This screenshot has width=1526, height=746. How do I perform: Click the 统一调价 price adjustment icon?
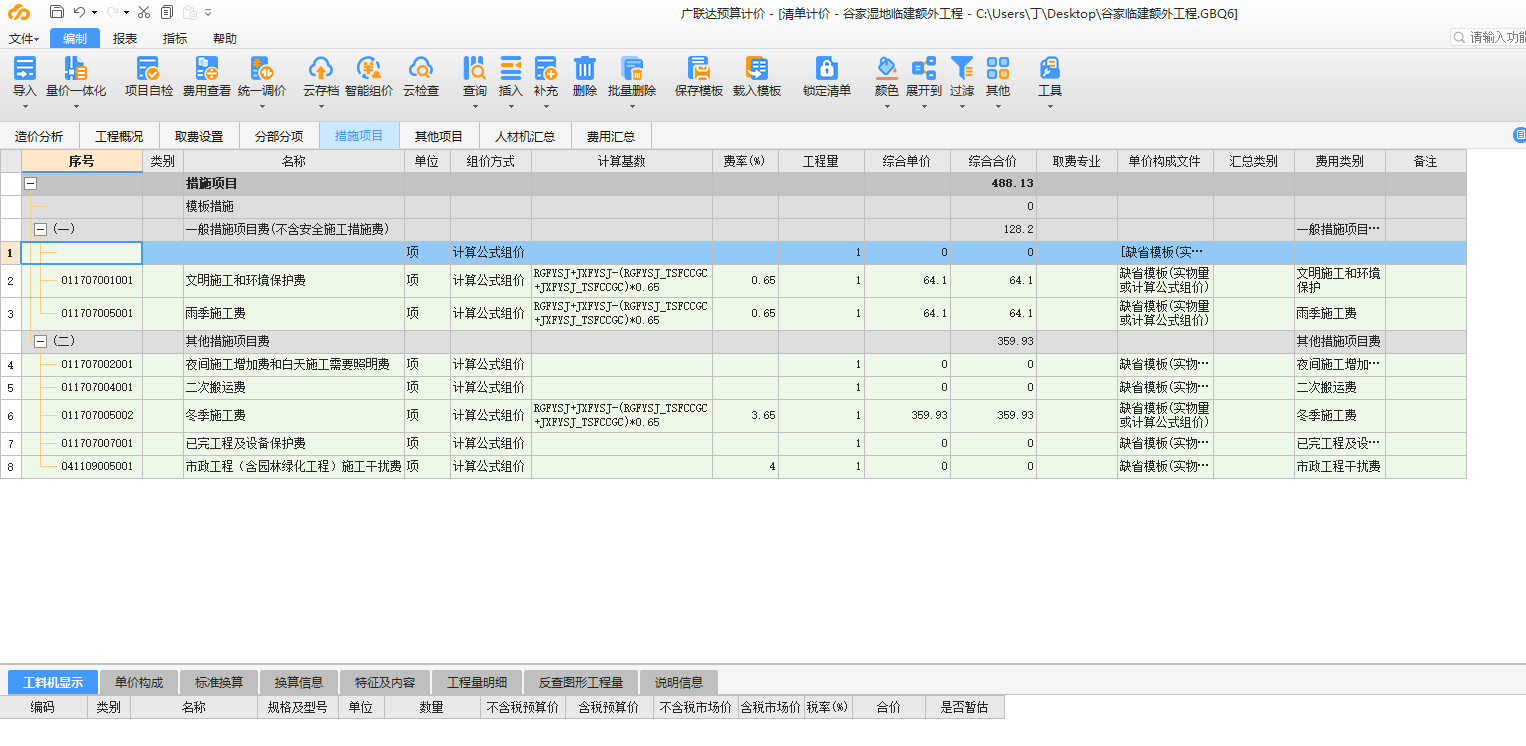click(262, 69)
